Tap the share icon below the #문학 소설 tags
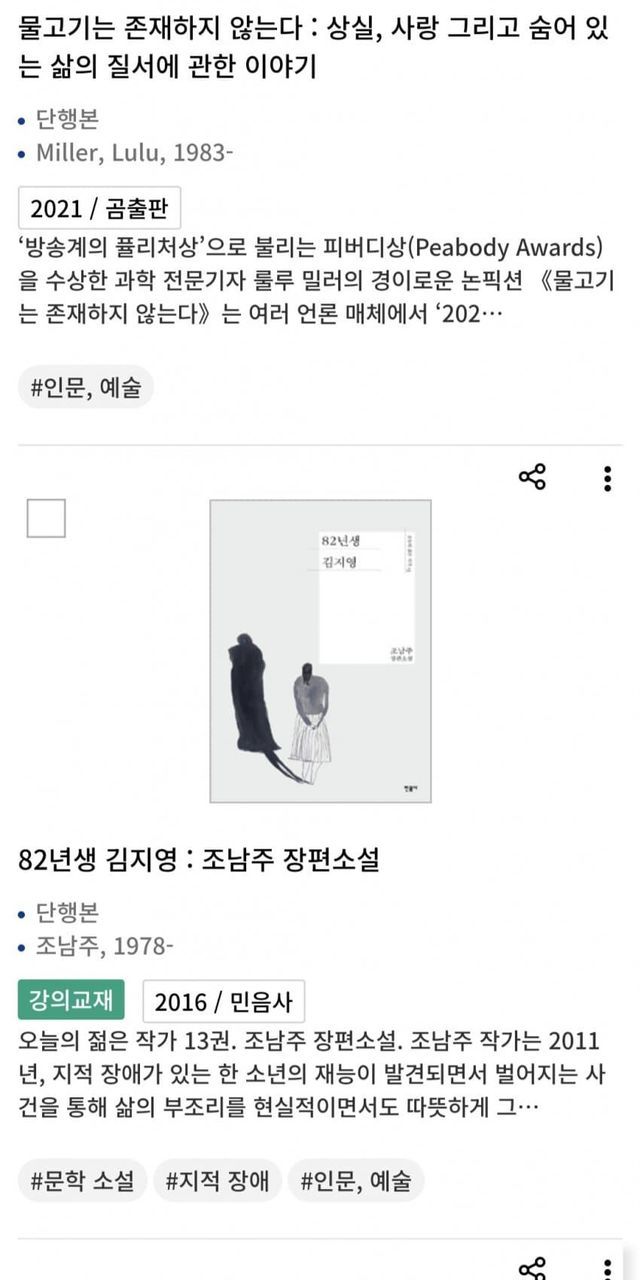This screenshot has height=1280, width=640. coord(532,1268)
